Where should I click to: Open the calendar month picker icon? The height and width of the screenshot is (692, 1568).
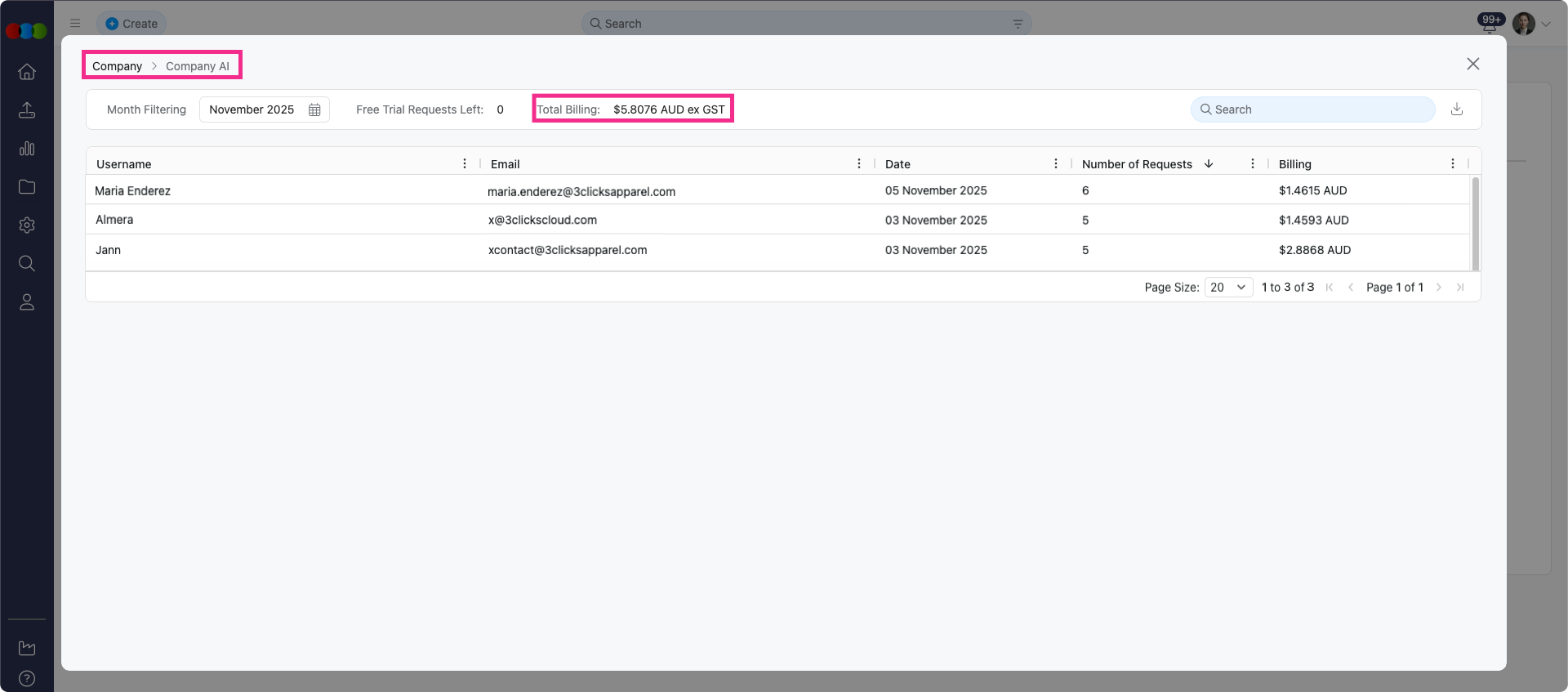(314, 109)
